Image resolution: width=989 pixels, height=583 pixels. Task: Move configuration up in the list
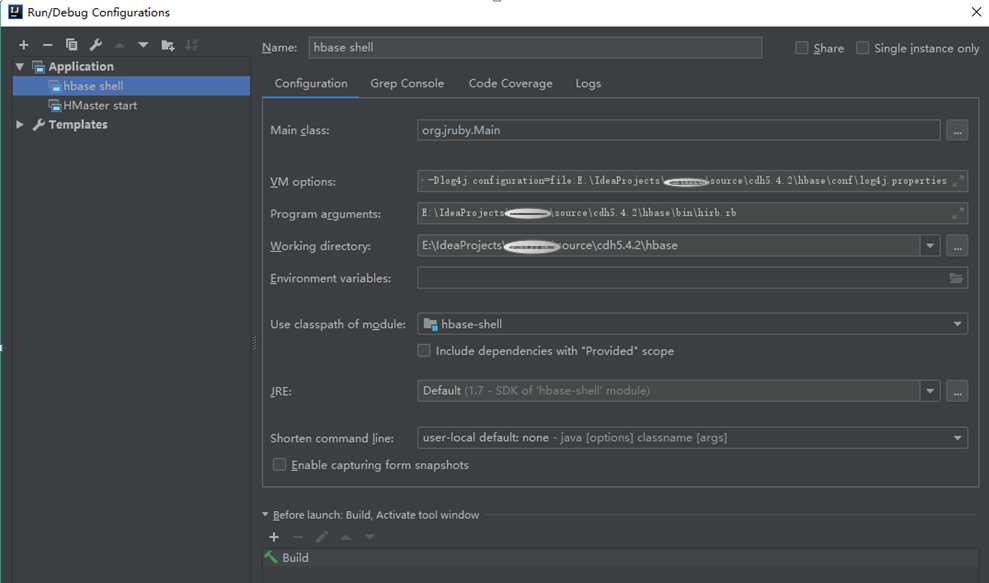119,45
